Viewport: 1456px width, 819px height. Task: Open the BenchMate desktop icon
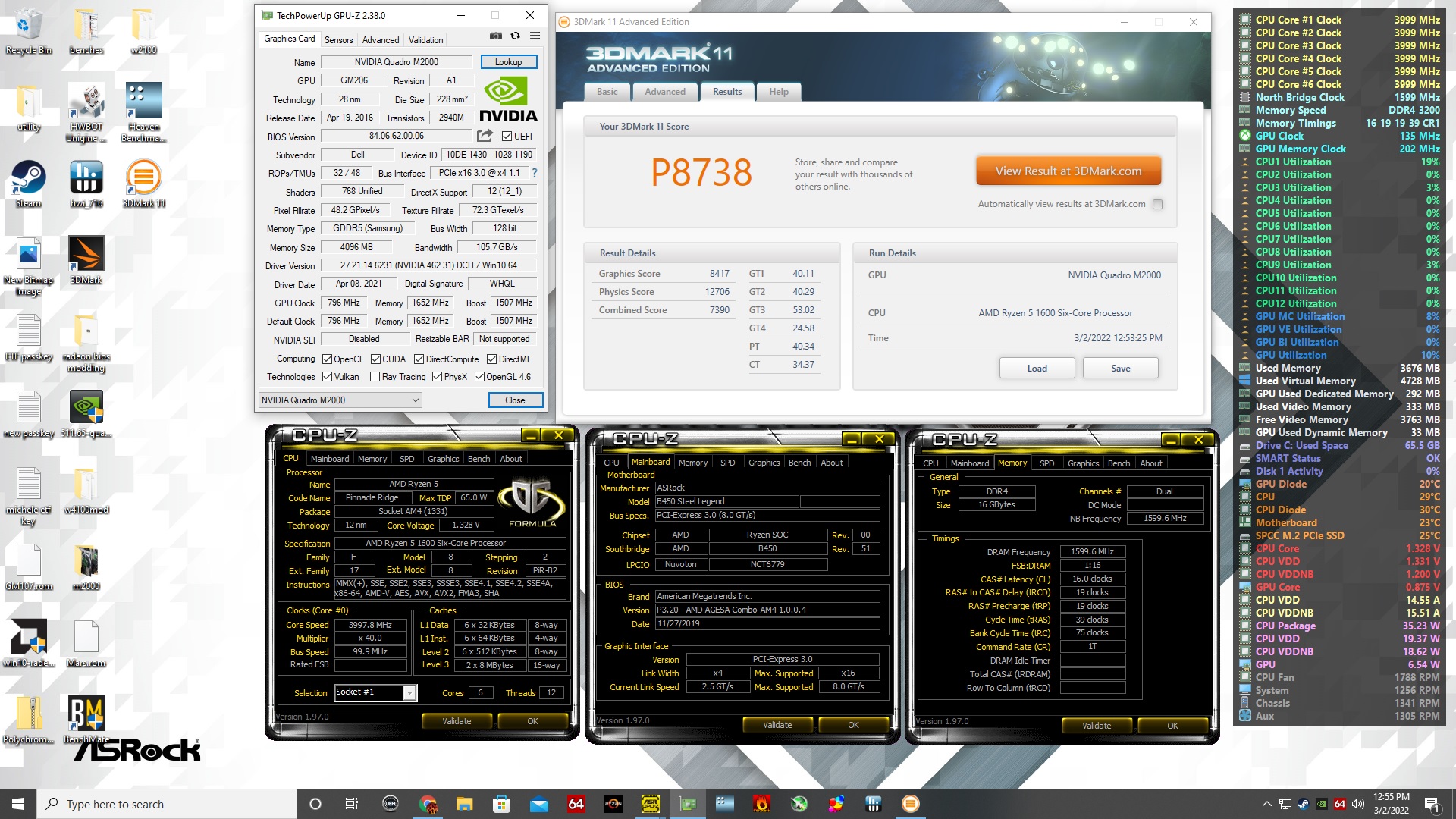point(86,720)
